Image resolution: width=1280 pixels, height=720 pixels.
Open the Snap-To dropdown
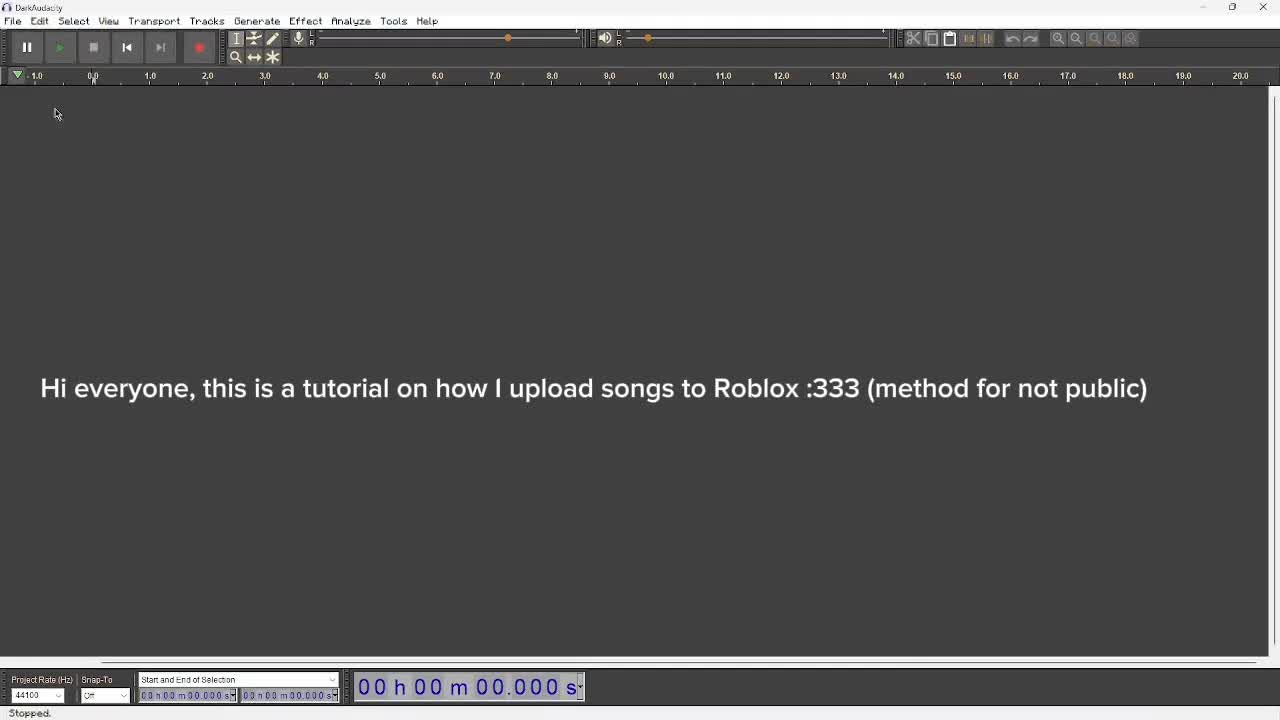coord(105,695)
